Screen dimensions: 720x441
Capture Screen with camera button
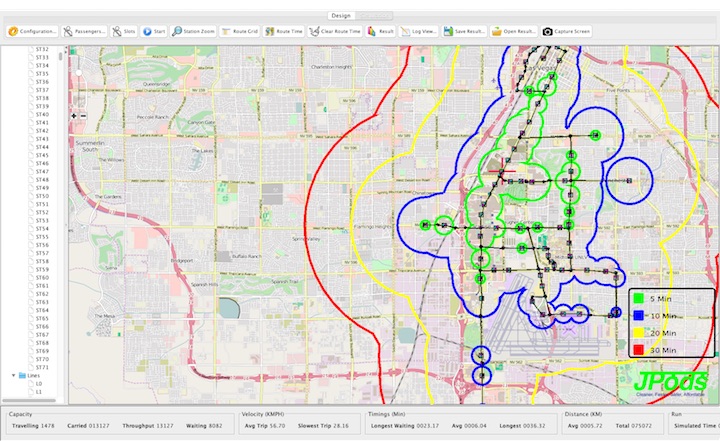567,31
